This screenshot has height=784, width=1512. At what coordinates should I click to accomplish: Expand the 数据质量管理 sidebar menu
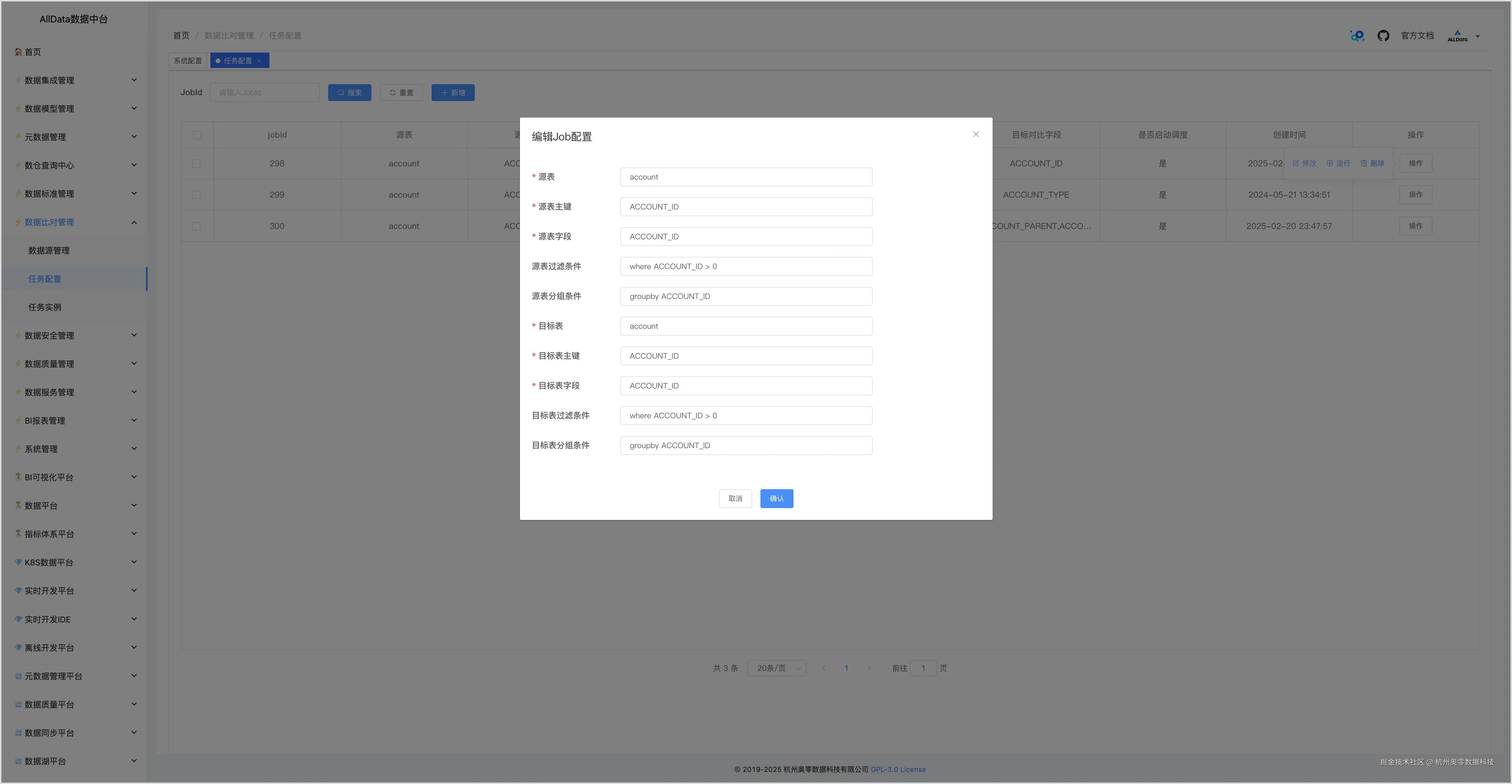[76, 364]
